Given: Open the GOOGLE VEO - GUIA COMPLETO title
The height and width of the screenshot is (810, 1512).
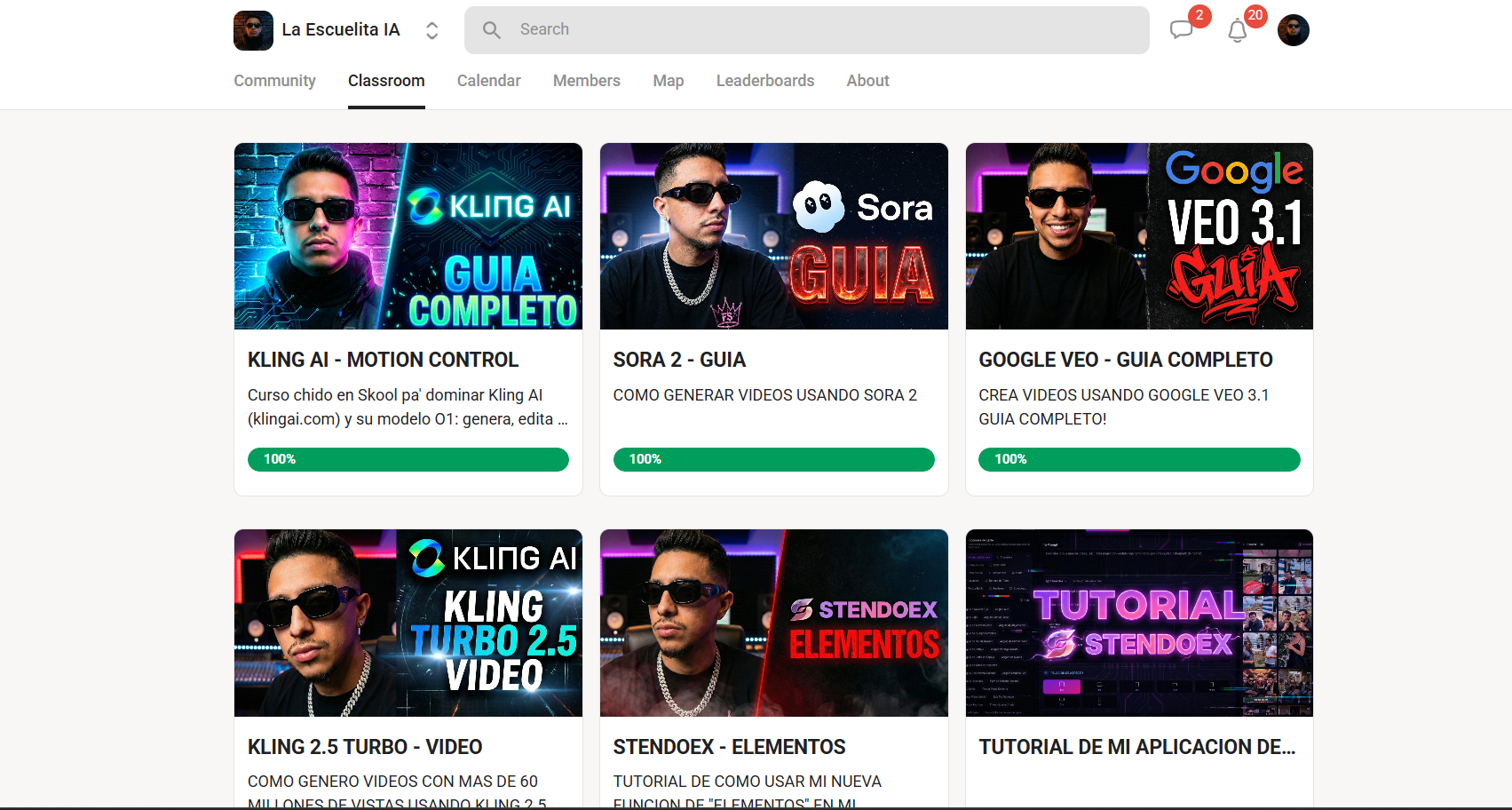Looking at the screenshot, I should [x=1126, y=360].
